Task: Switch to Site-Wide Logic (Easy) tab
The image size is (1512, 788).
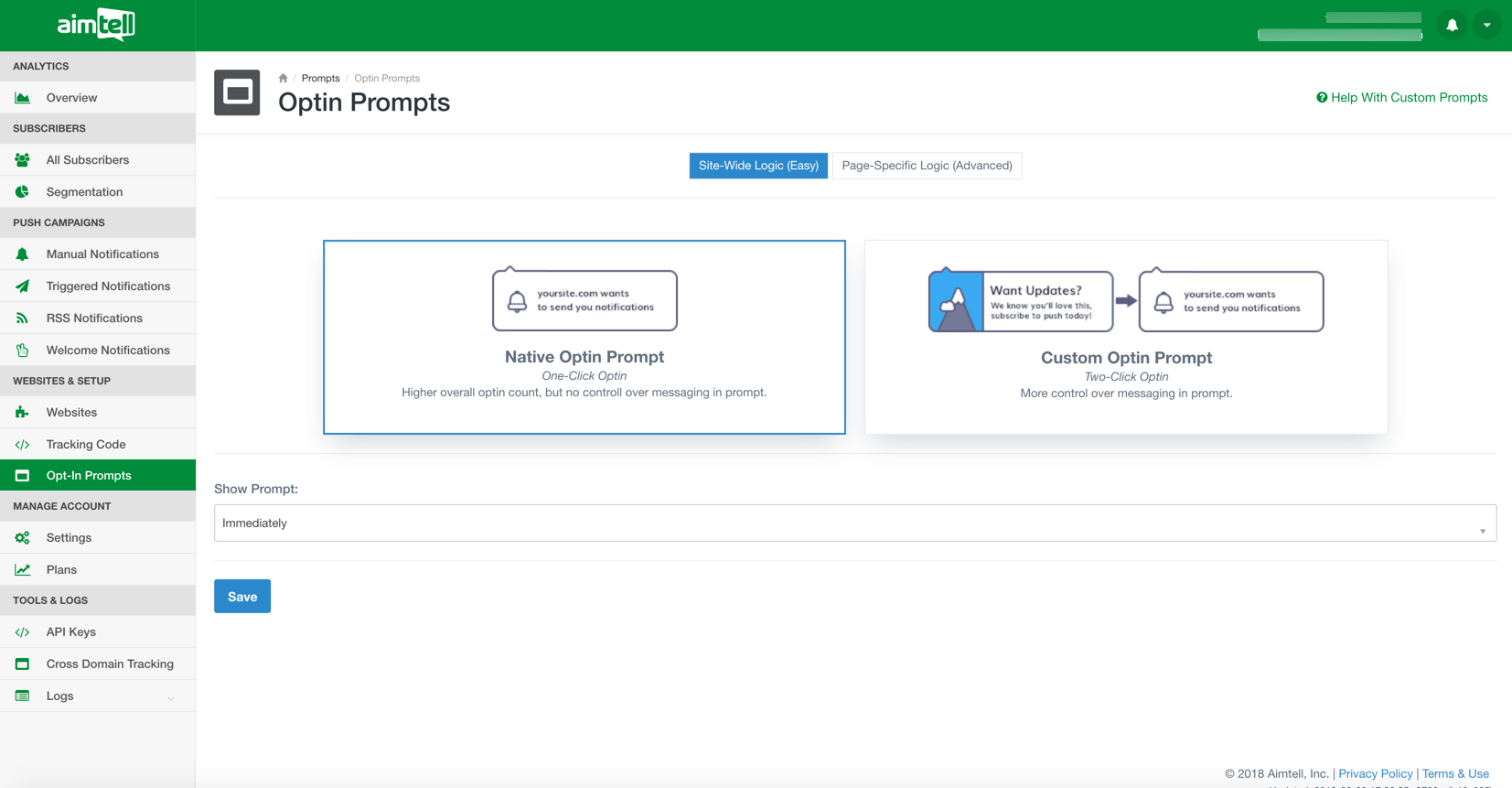Action: click(x=758, y=166)
